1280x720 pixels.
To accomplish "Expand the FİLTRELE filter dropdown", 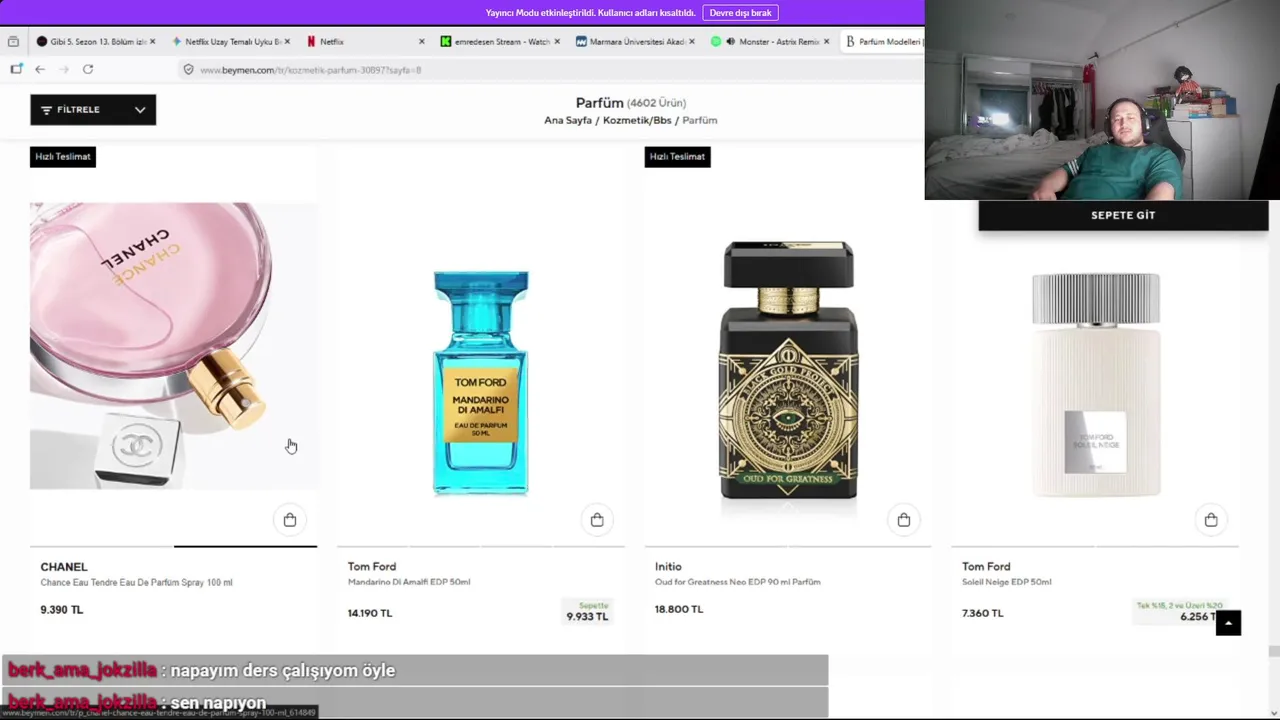I will click(x=93, y=110).
